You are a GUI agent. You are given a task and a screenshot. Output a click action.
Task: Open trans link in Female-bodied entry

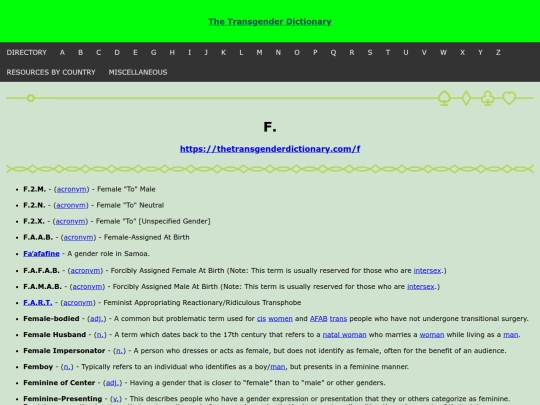(x=338, y=319)
